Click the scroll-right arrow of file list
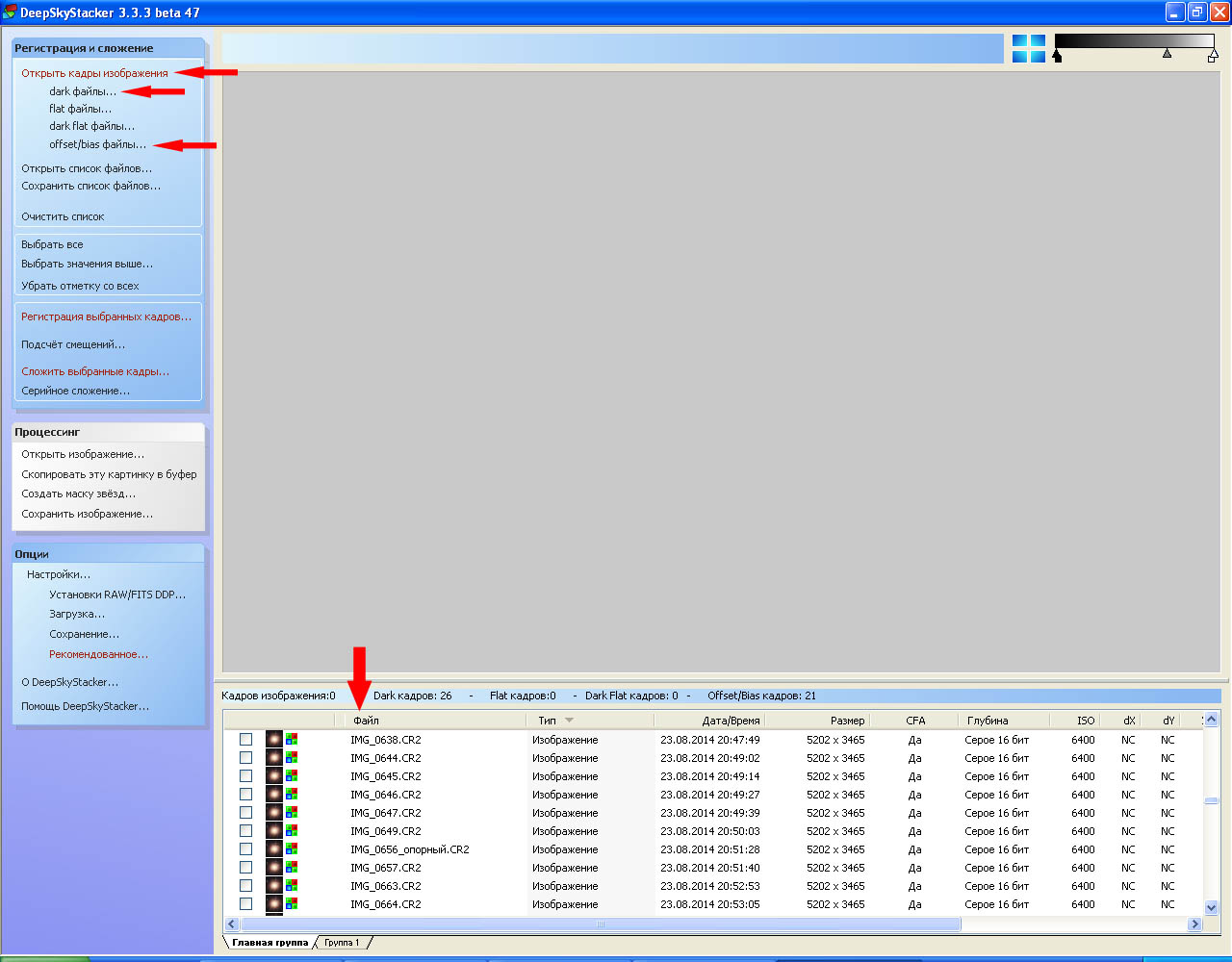The width and height of the screenshot is (1232, 962). [x=1194, y=924]
